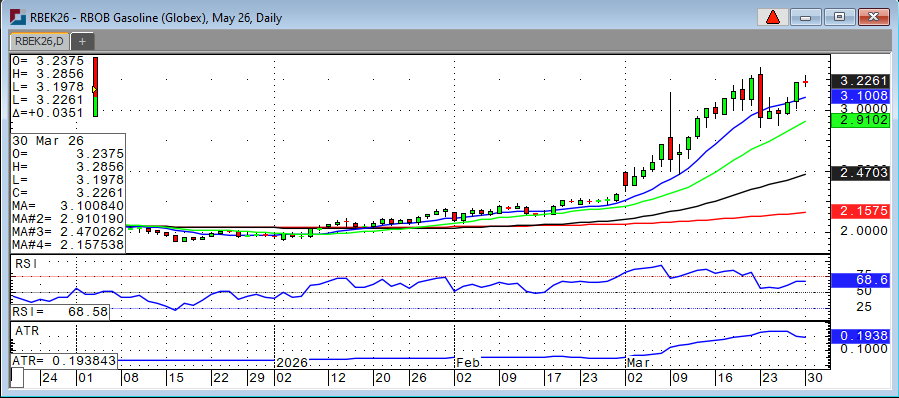Add a new chart tab with plus
Image resolution: width=899 pixels, height=398 pixels.
pos(82,41)
